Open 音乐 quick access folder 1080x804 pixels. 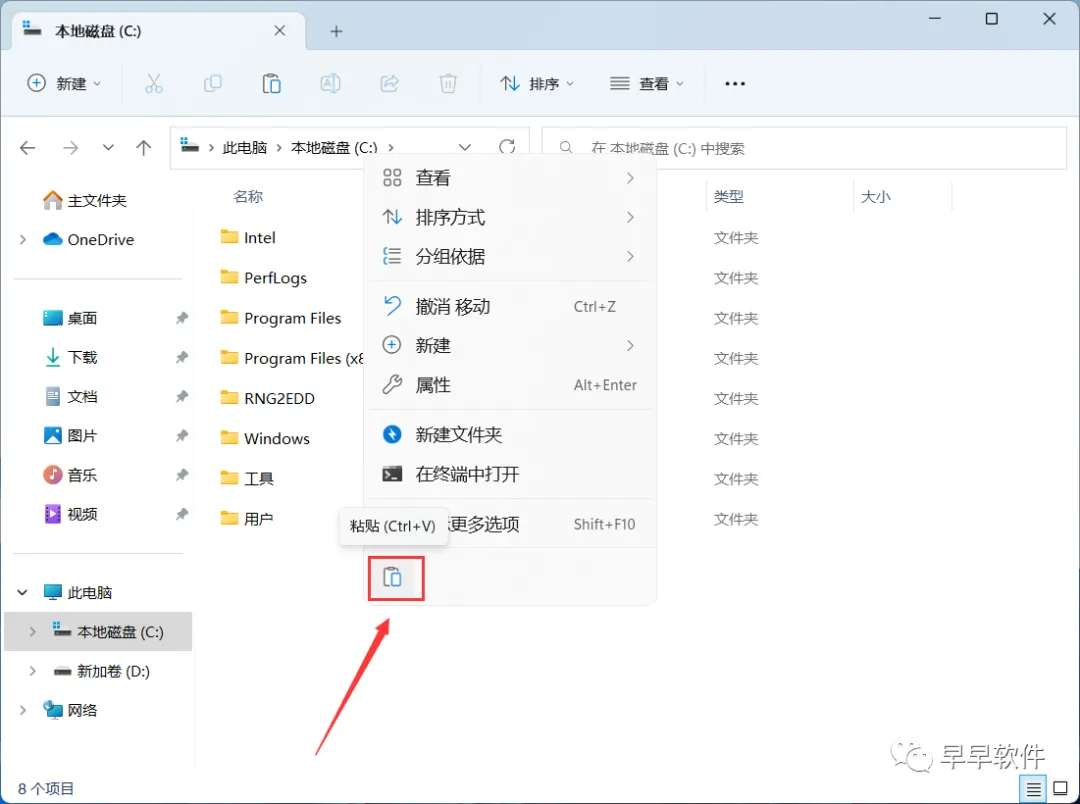[x=70, y=475]
